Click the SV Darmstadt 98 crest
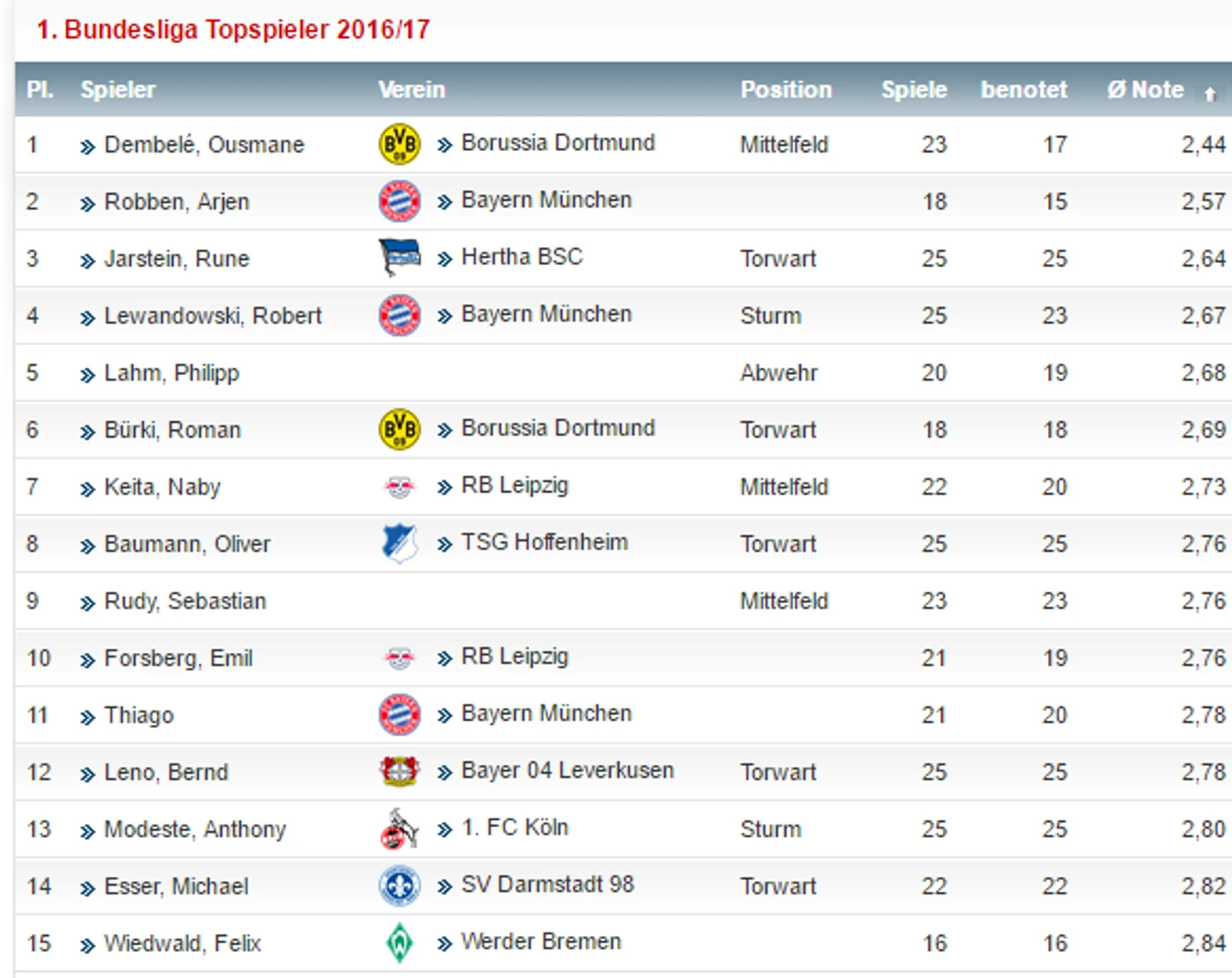 pos(400,885)
